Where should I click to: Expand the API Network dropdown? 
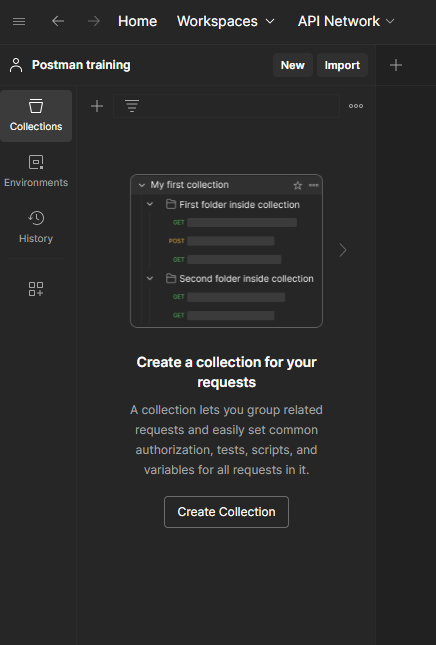346,21
